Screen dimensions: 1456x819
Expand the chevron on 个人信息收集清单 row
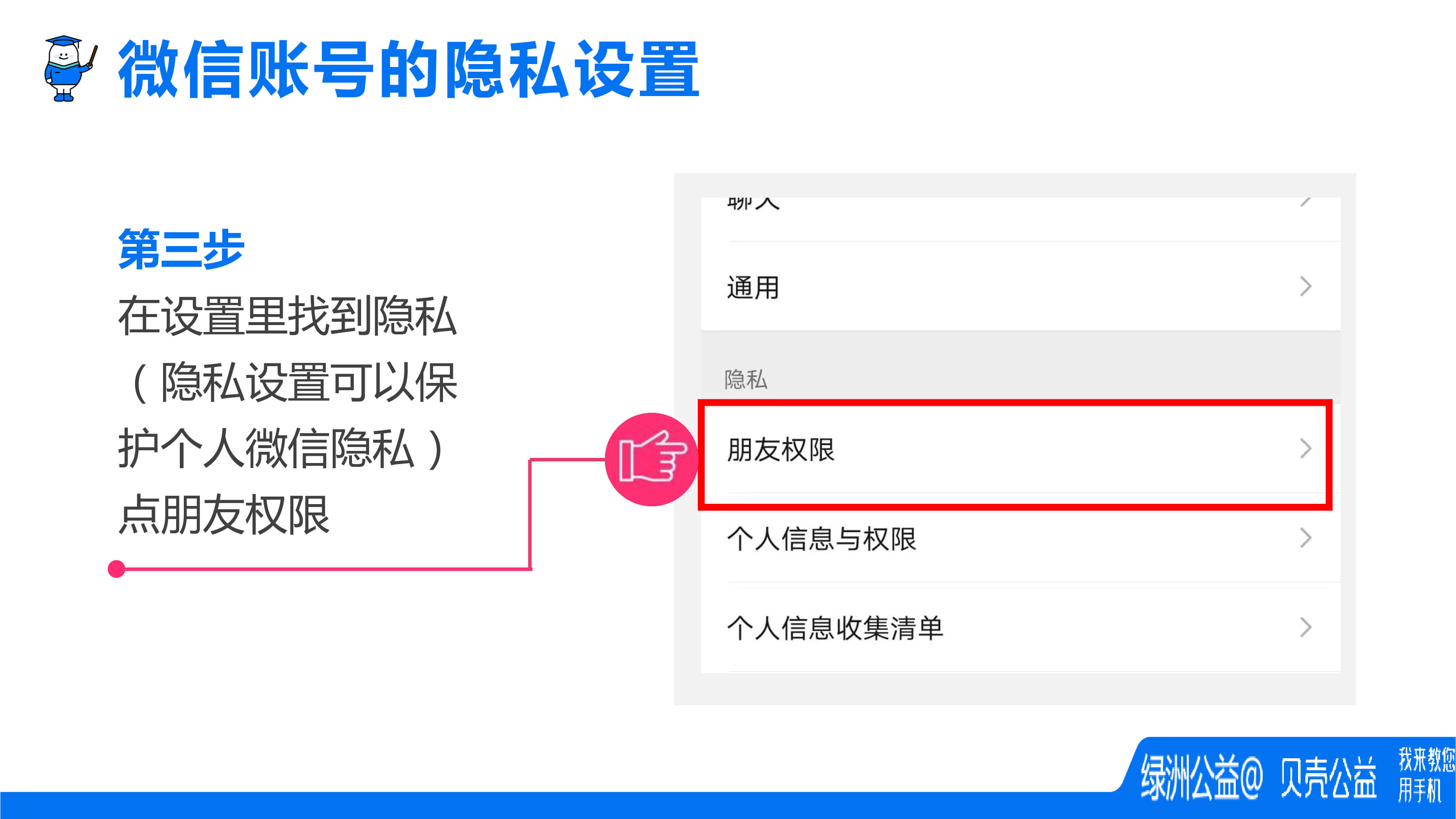coord(1306,628)
